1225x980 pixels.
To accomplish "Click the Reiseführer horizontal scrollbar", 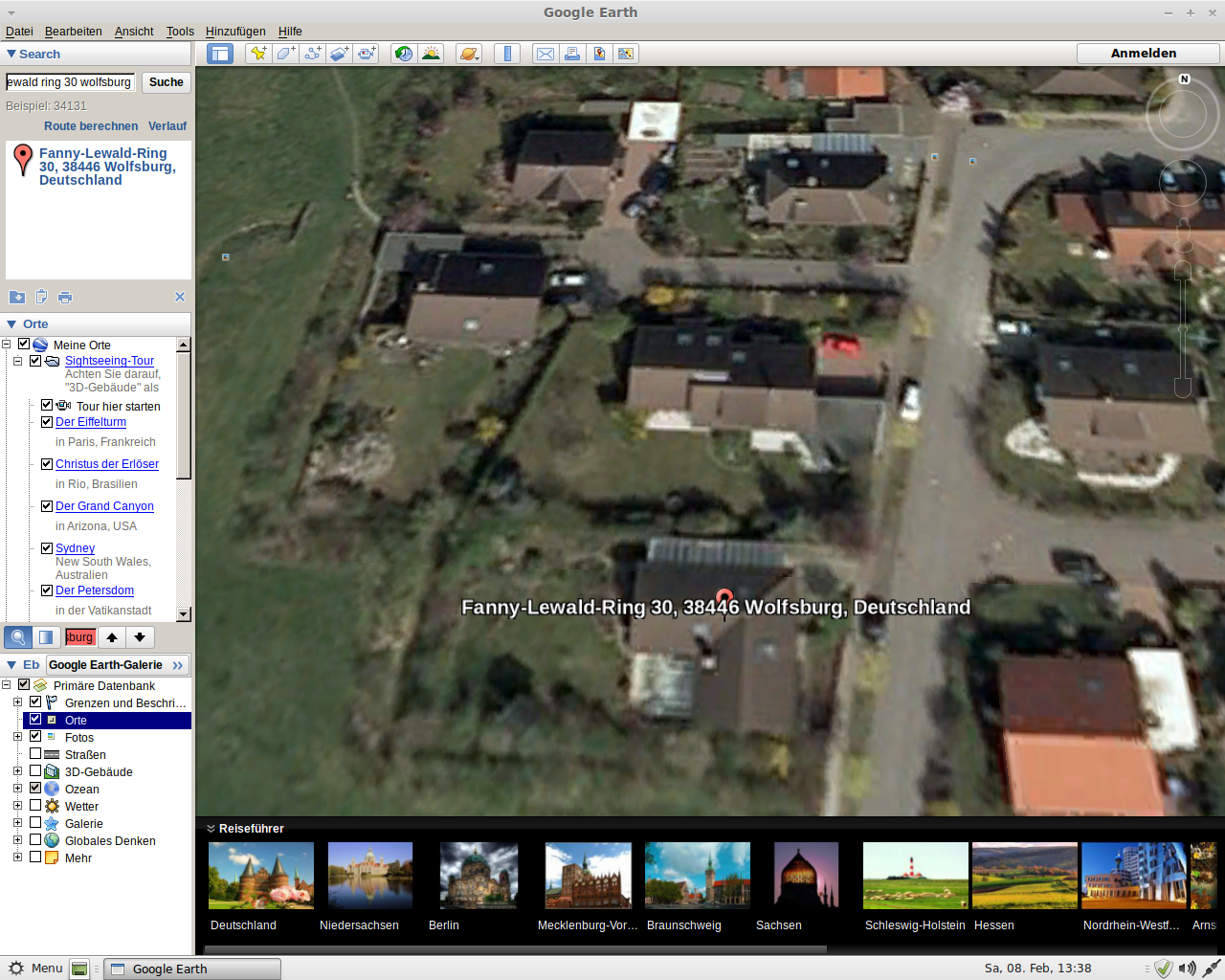I will point(516,949).
